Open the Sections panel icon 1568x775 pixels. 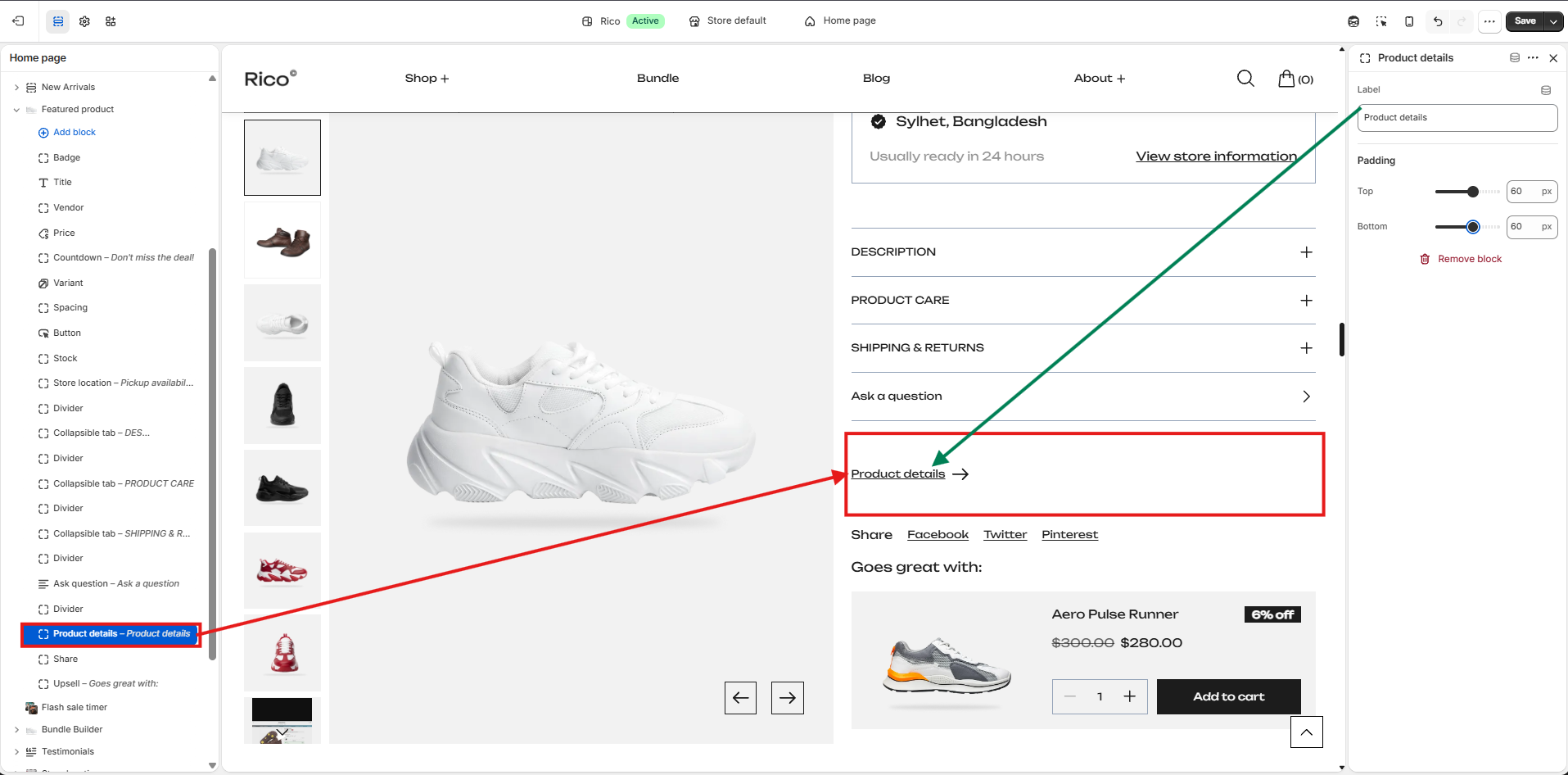58,21
